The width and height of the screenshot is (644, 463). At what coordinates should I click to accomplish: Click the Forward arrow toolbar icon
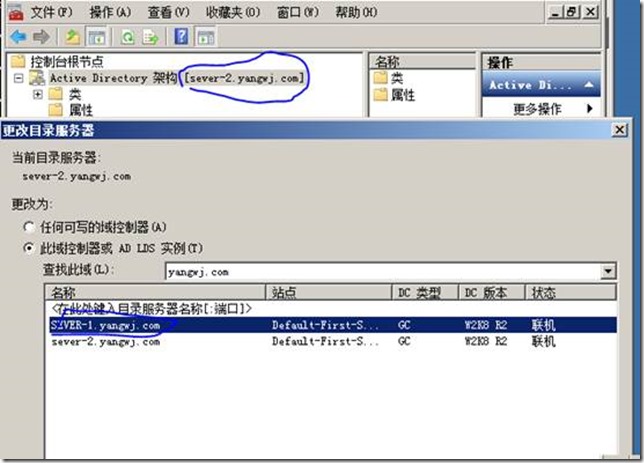(x=41, y=37)
